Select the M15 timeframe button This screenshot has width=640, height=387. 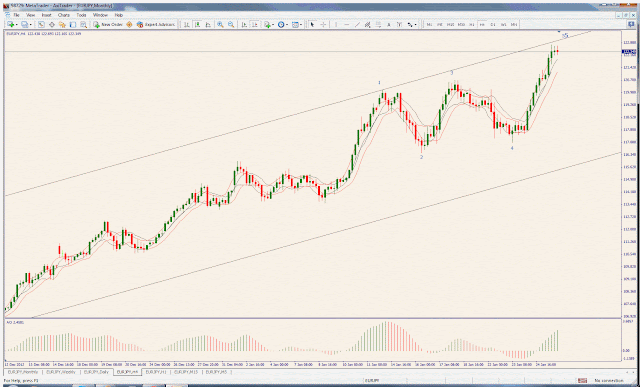point(451,24)
